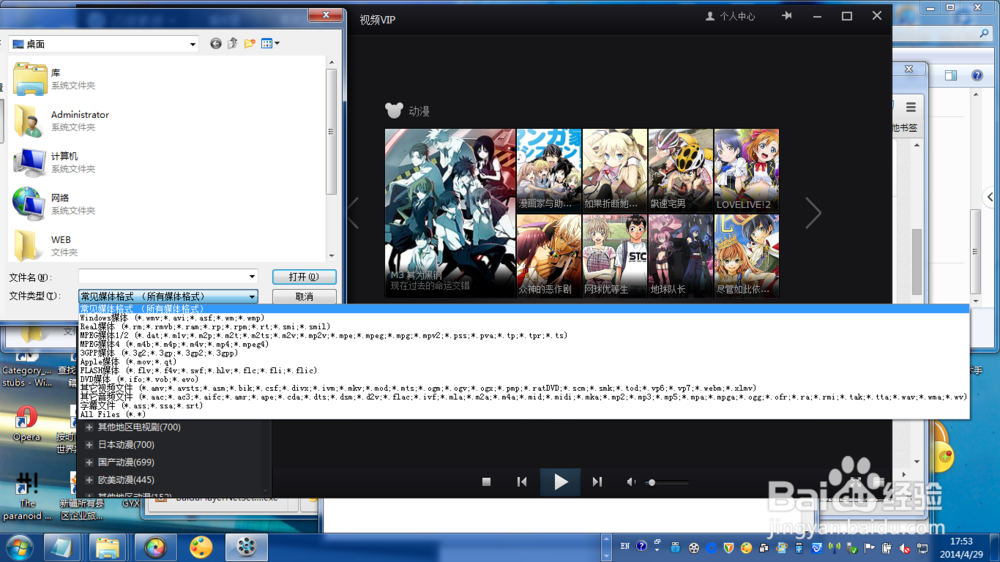
Task: Open 个人中心 in the player
Action: (730, 17)
